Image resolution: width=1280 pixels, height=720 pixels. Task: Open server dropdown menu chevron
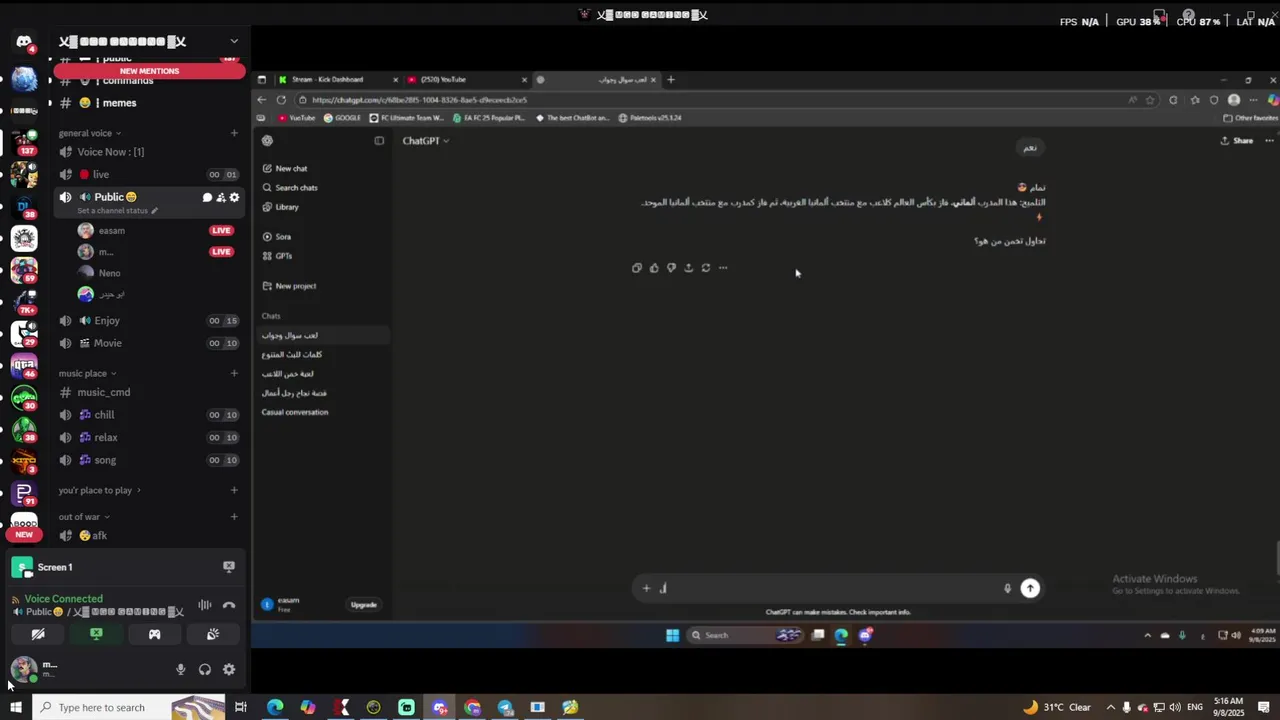234,41
